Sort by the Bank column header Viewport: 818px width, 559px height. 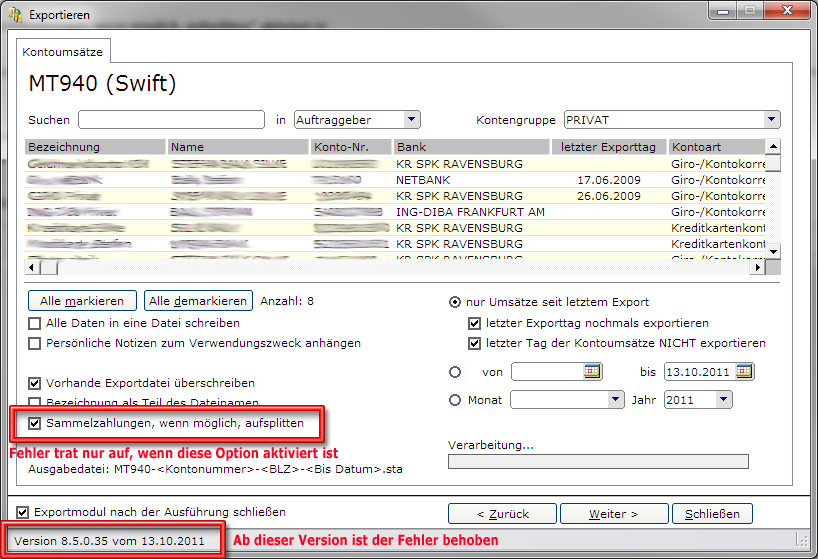471,147
